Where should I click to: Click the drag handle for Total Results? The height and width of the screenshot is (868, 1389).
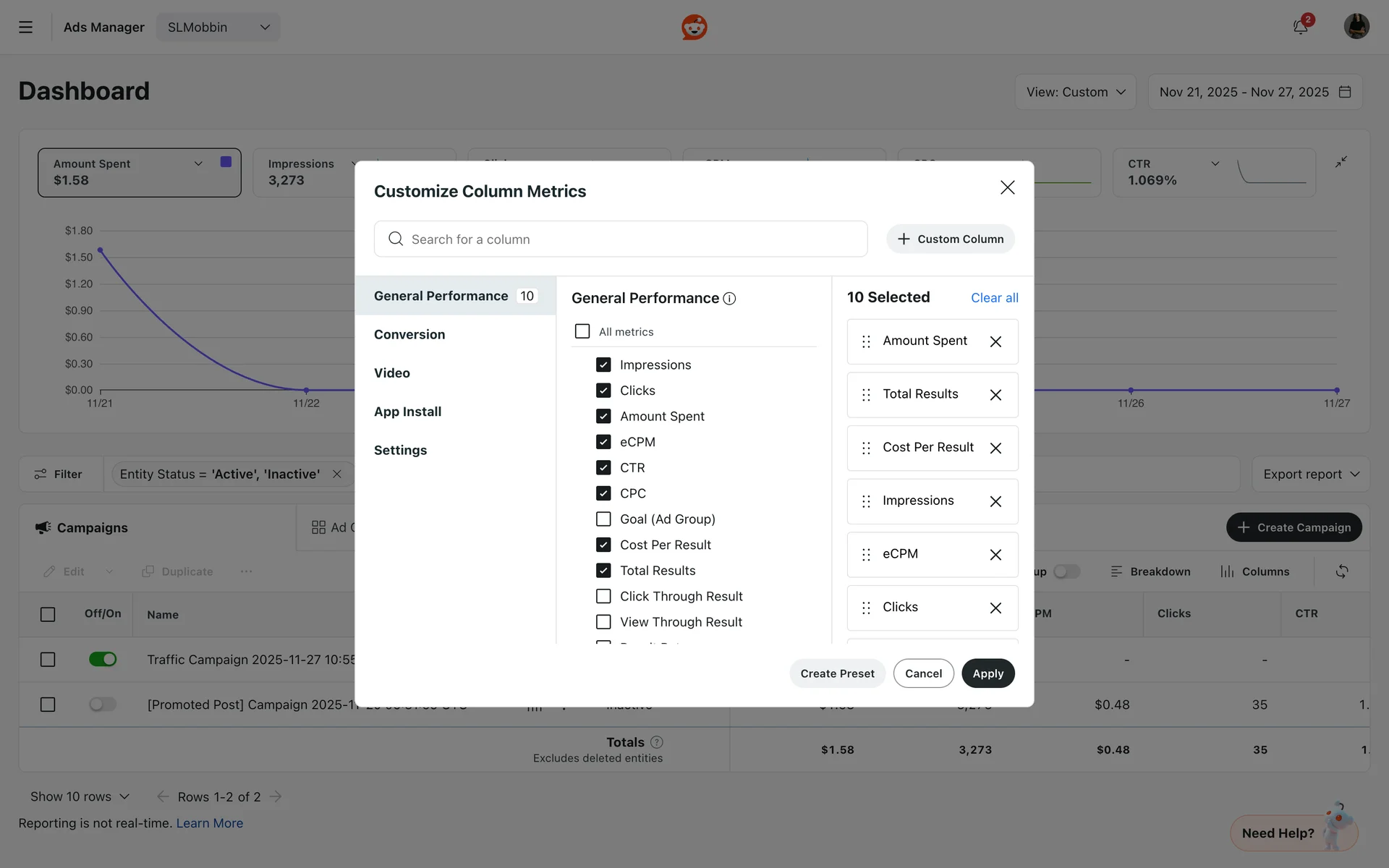(x=866, y=395)
